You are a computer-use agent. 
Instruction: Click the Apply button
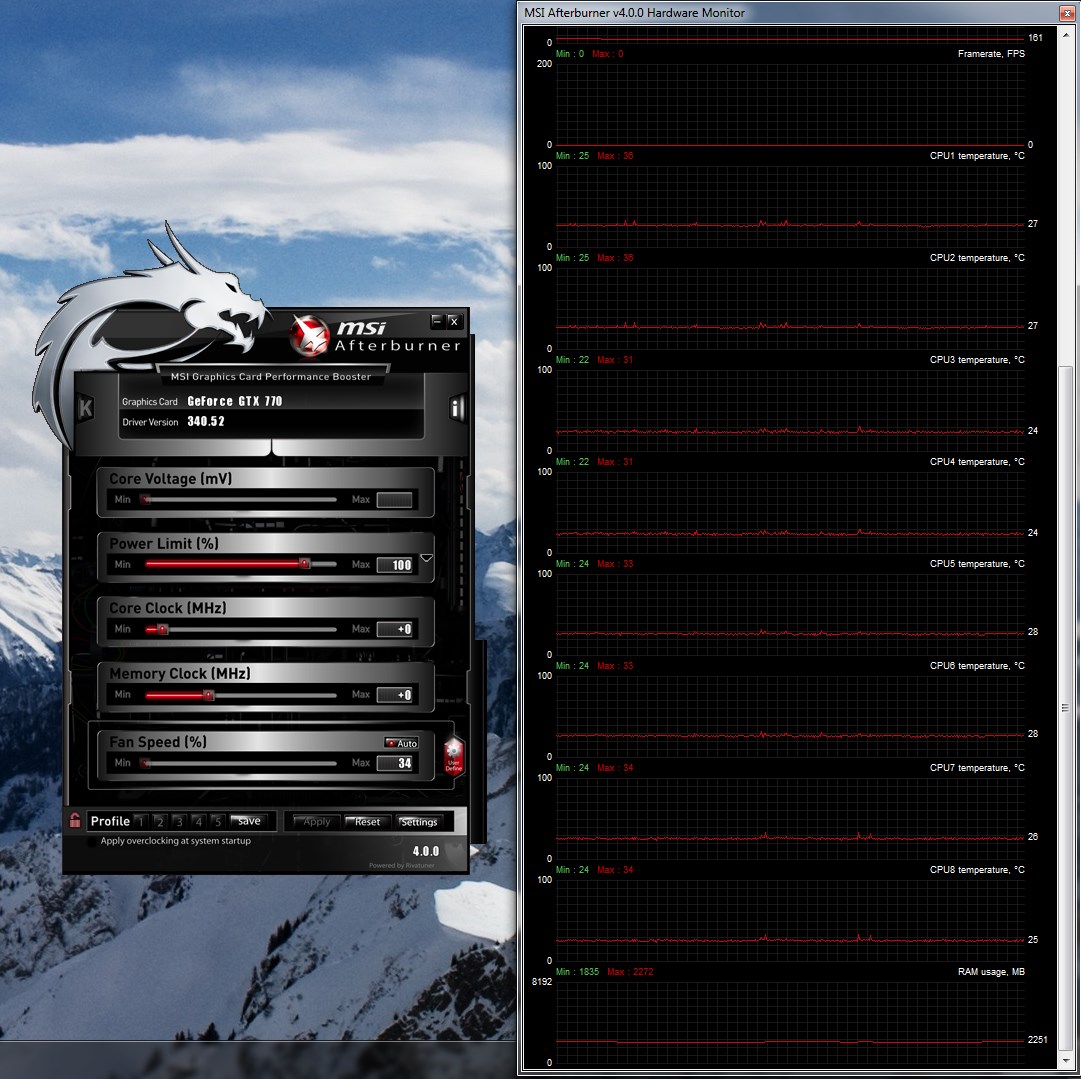tap(316, 822)
